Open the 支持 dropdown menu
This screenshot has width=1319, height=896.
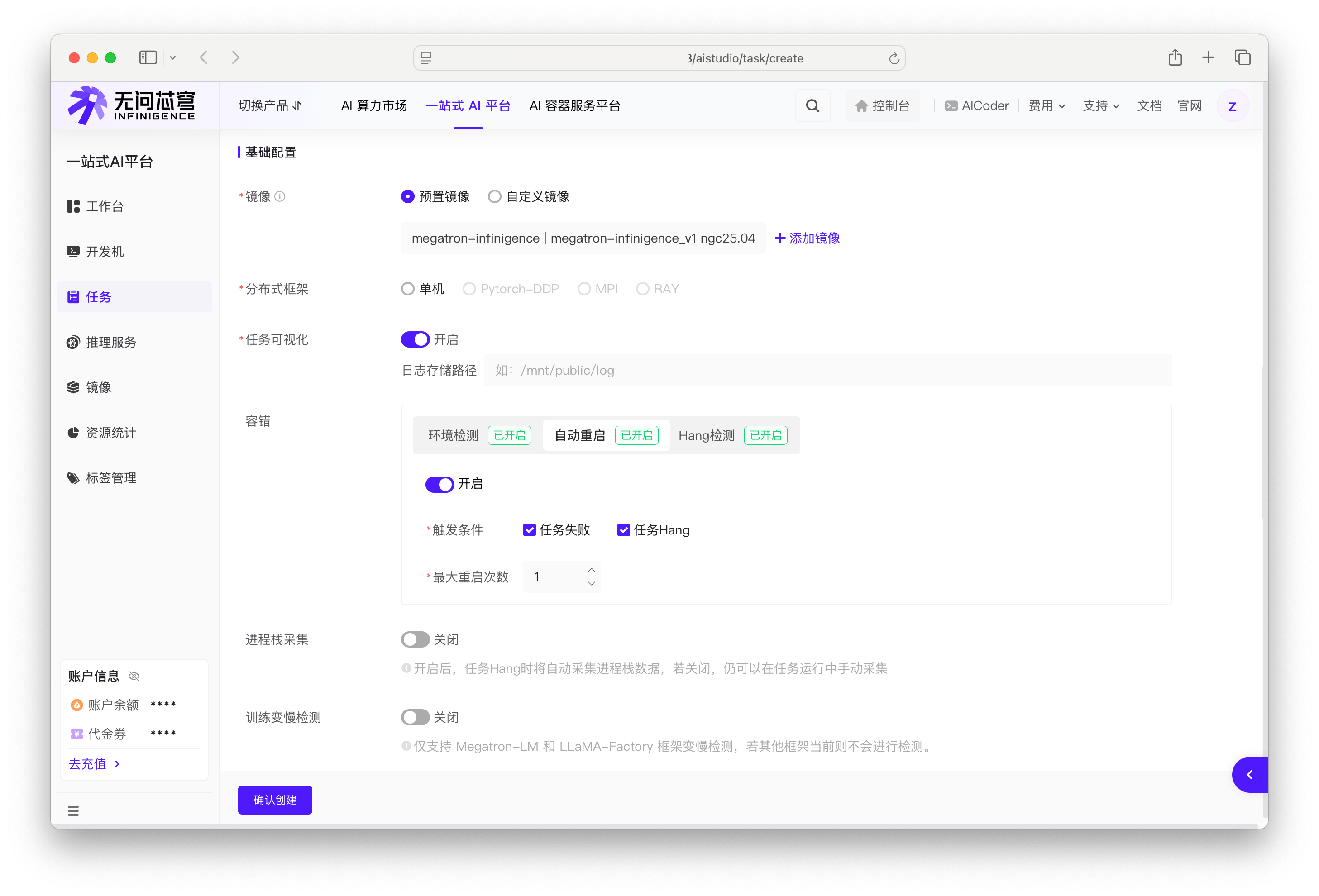click(x=1100, y=106)
